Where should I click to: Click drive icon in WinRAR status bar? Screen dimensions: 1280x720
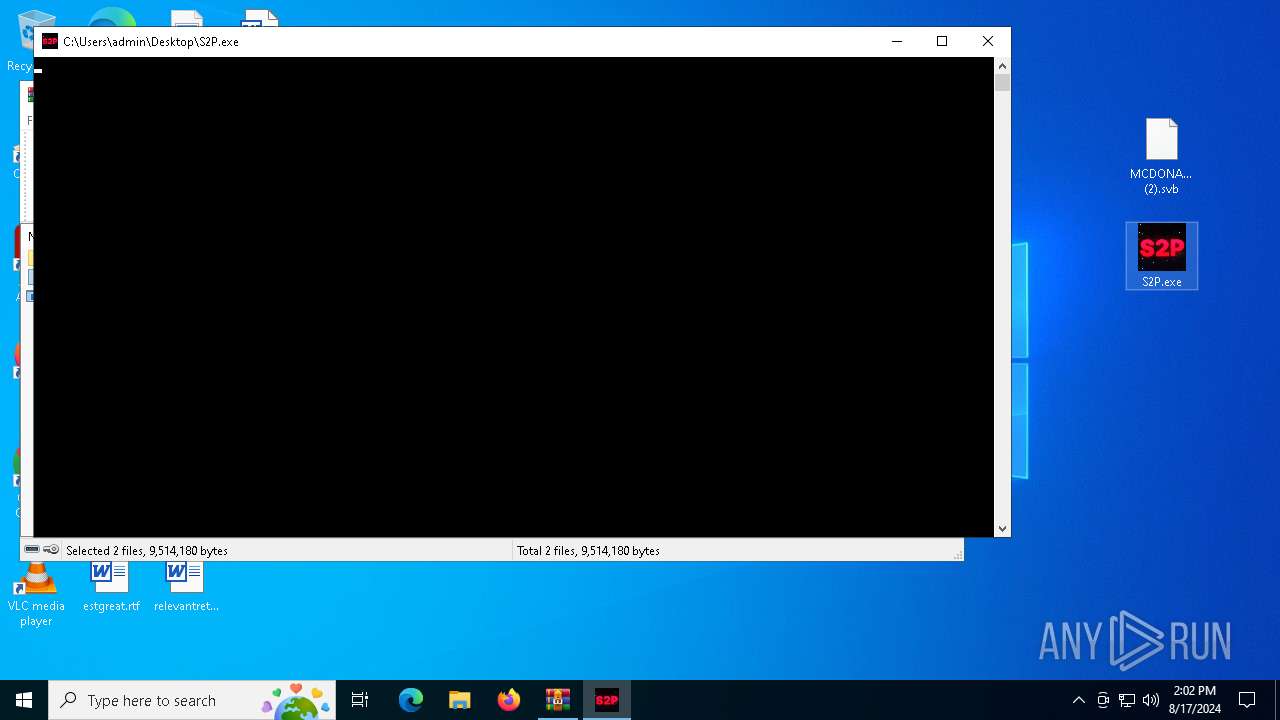coord(32,550)
